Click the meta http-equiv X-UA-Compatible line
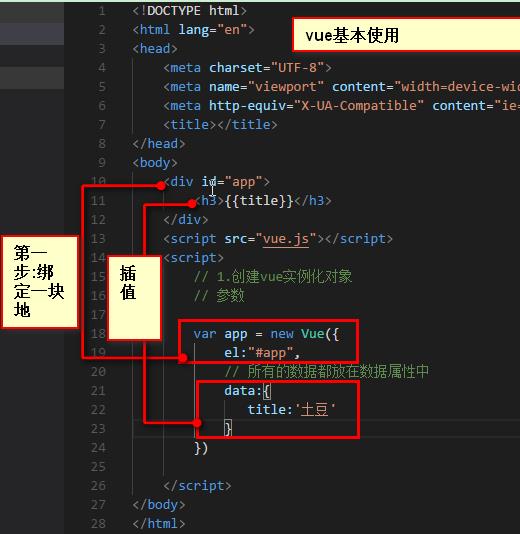520x534 pixels. click(342, 106)
